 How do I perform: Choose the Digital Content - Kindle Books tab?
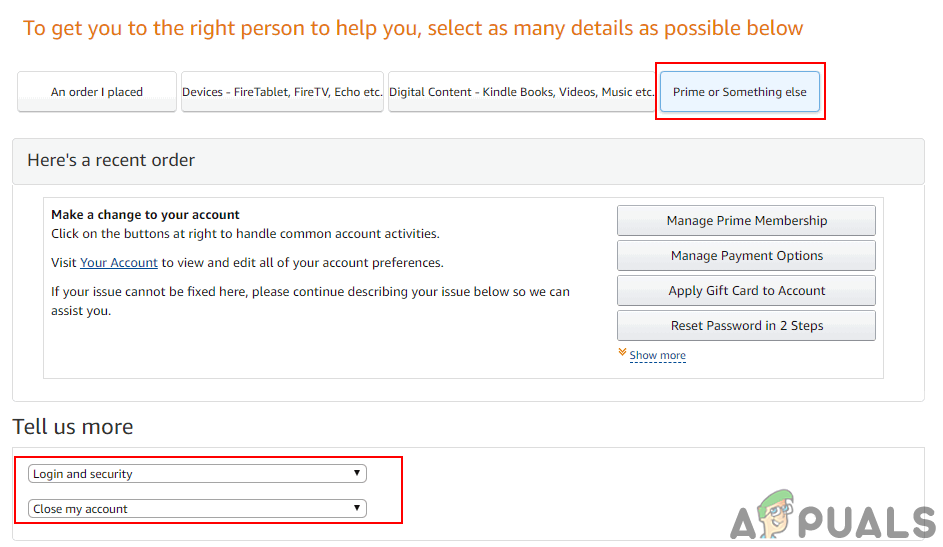(x=521, y=92)
